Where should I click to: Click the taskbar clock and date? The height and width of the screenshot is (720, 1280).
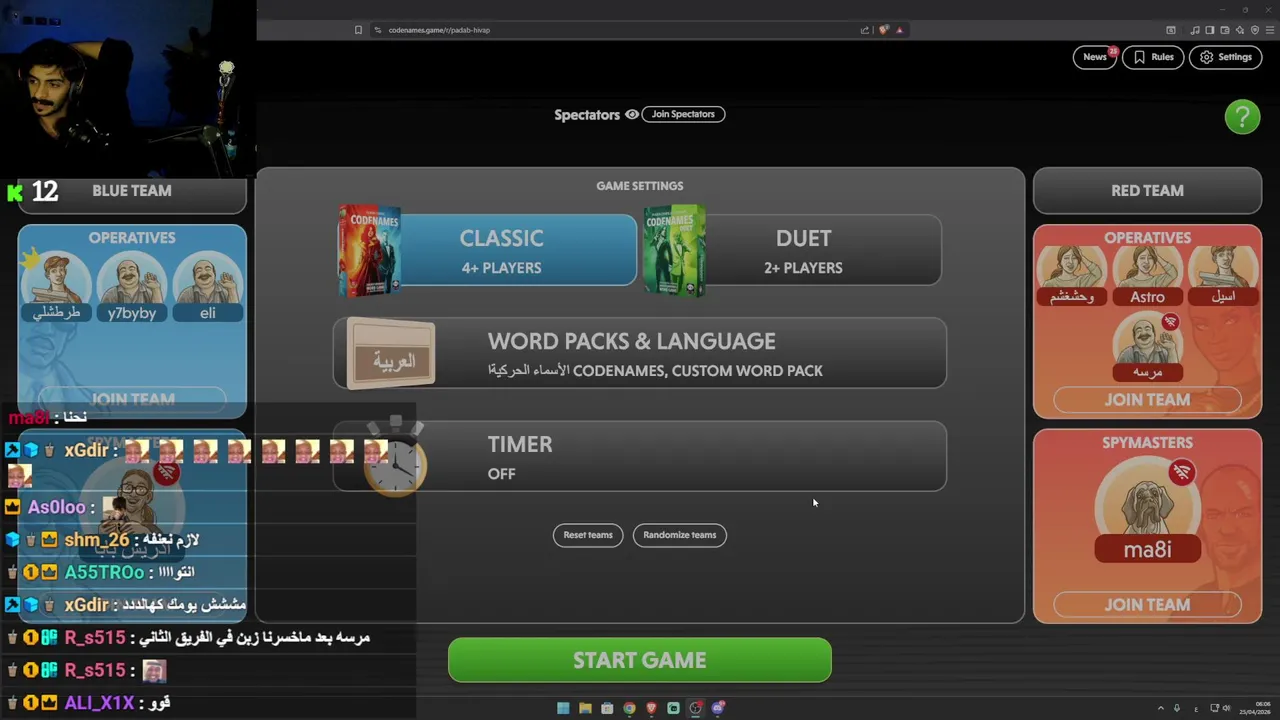coord(1255,709)
